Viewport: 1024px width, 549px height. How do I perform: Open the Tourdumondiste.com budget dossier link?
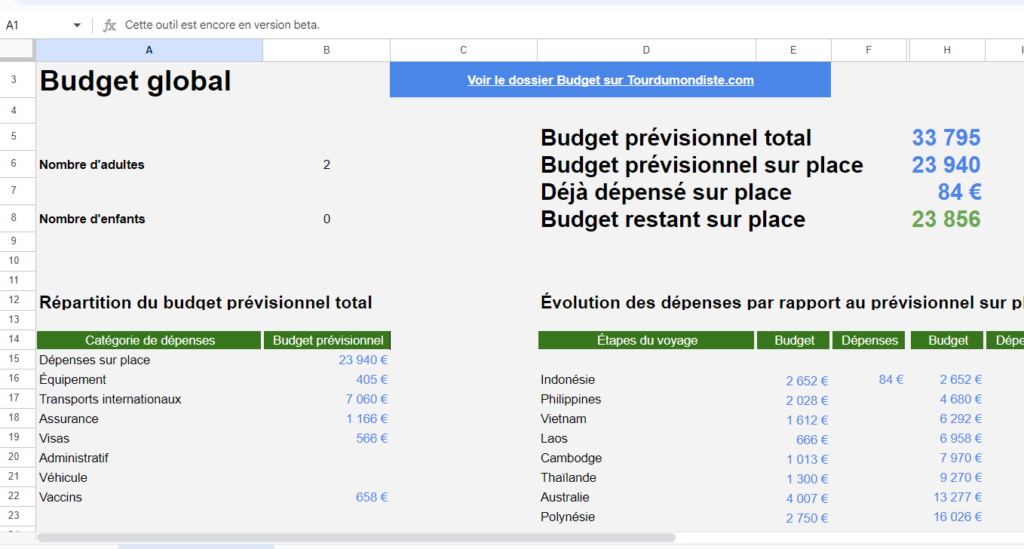tap(610, 80)
